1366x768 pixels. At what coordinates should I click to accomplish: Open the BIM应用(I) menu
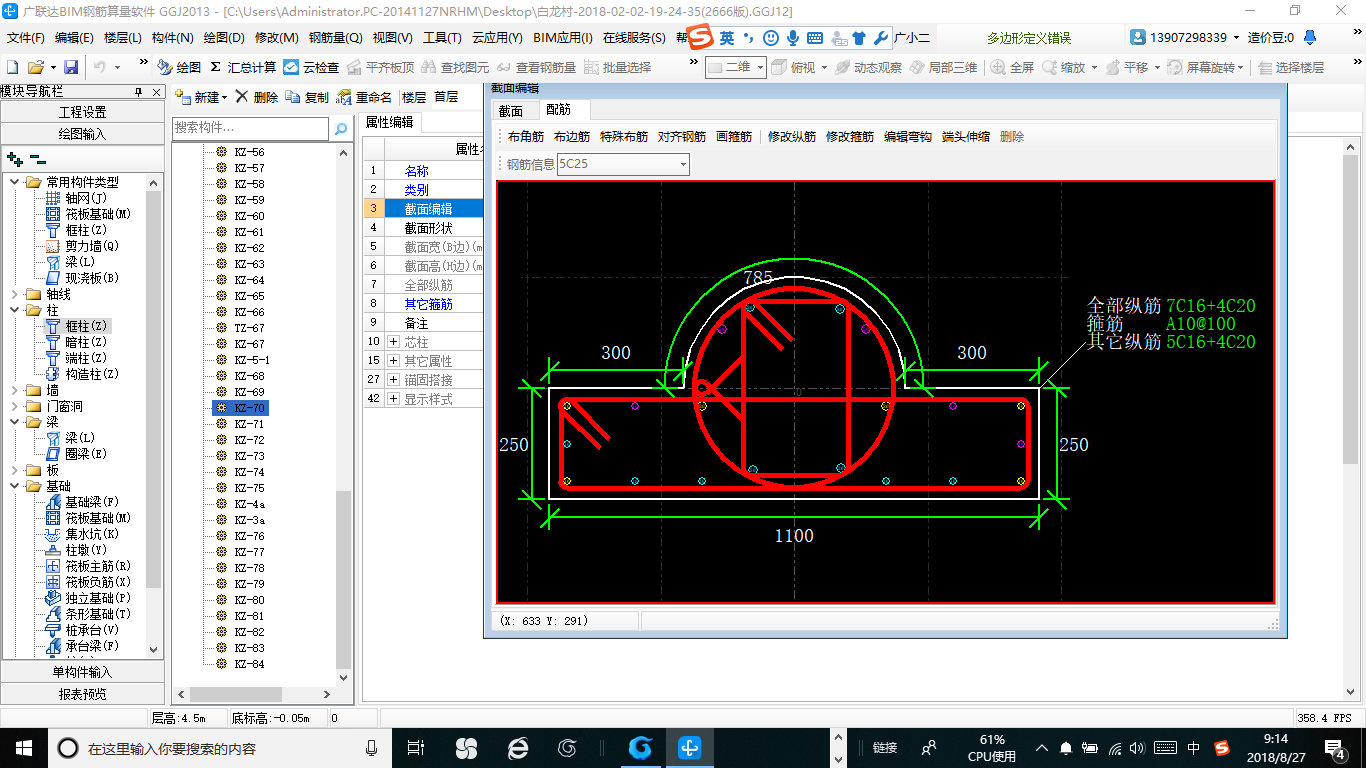[x=563, y=38]
